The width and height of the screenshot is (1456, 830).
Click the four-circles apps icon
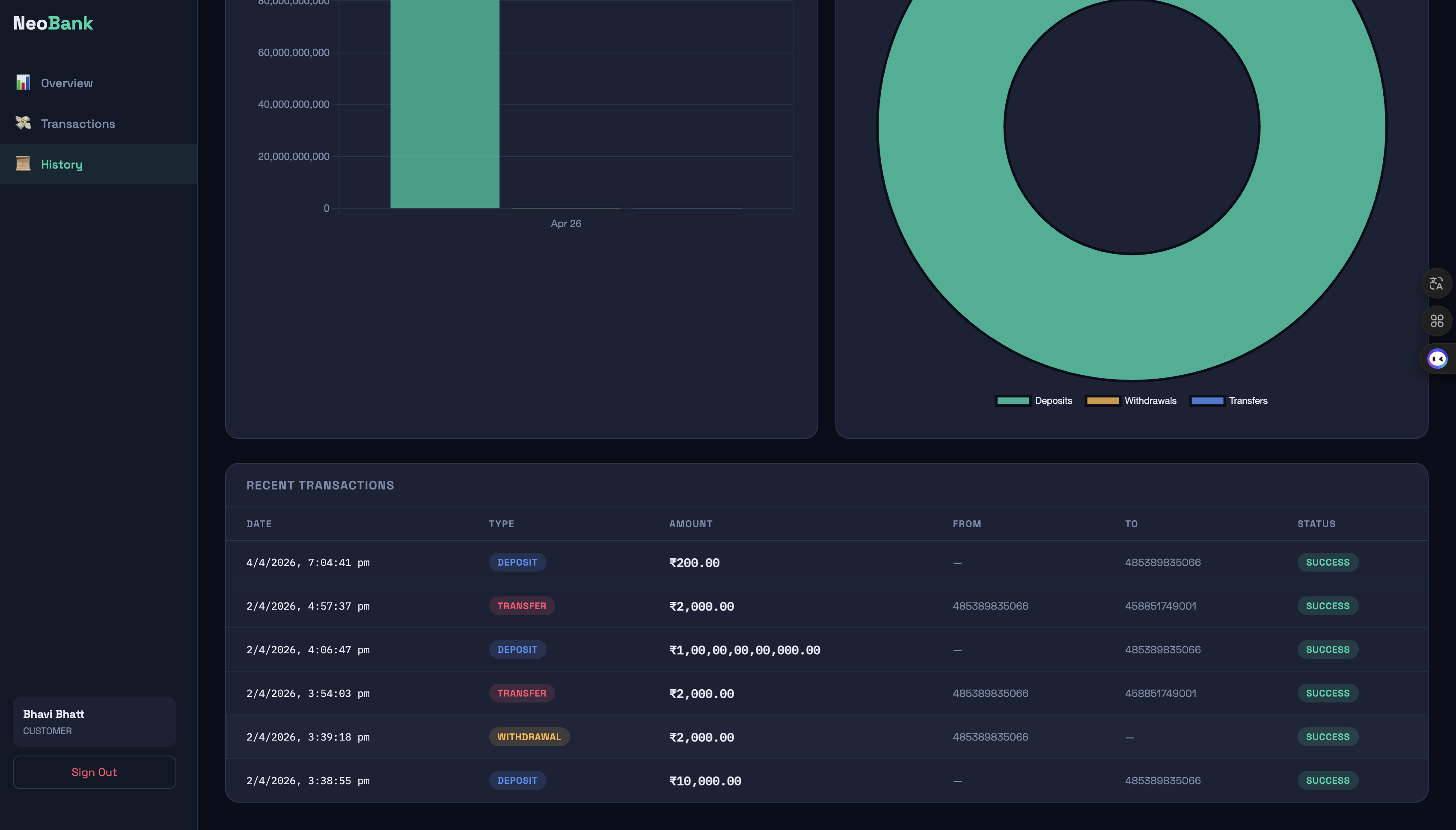(x=1436, y=321)
